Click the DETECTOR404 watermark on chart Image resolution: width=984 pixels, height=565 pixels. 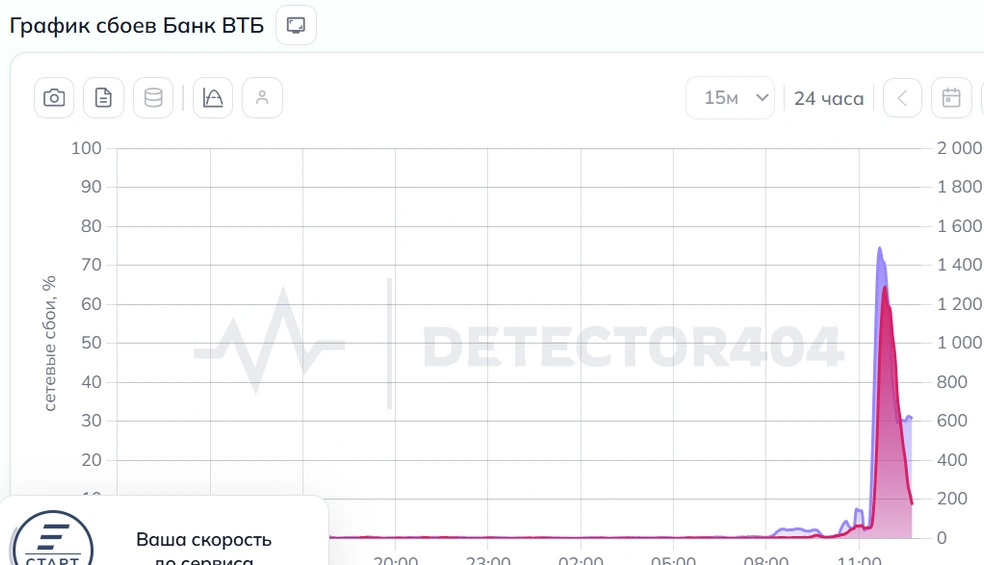633,346
